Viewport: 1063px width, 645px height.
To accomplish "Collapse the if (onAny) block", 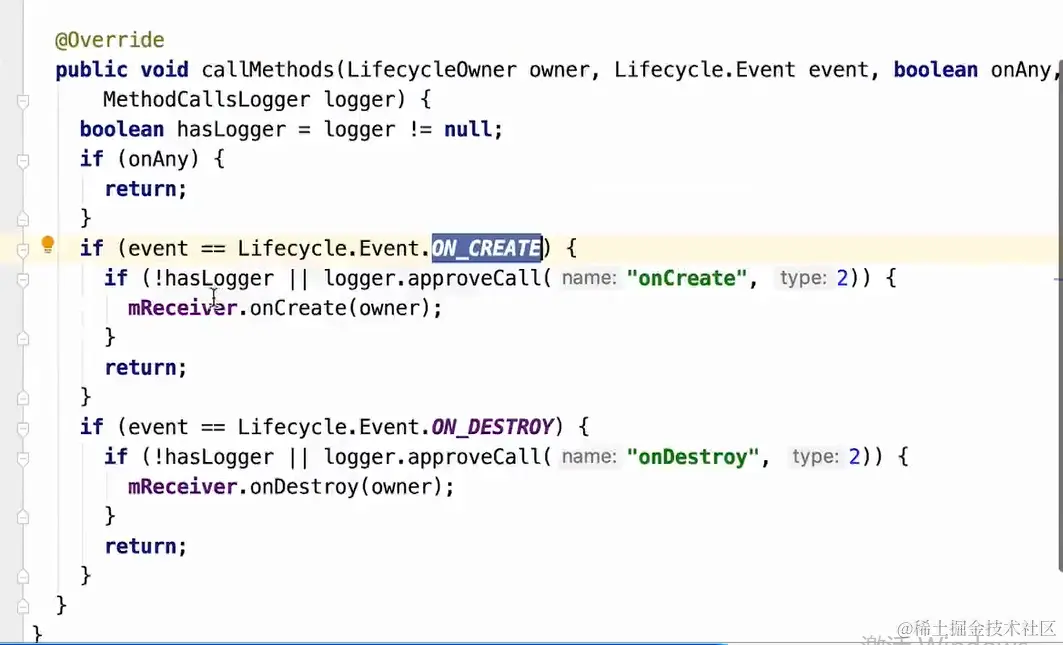I will click(23, 161).
